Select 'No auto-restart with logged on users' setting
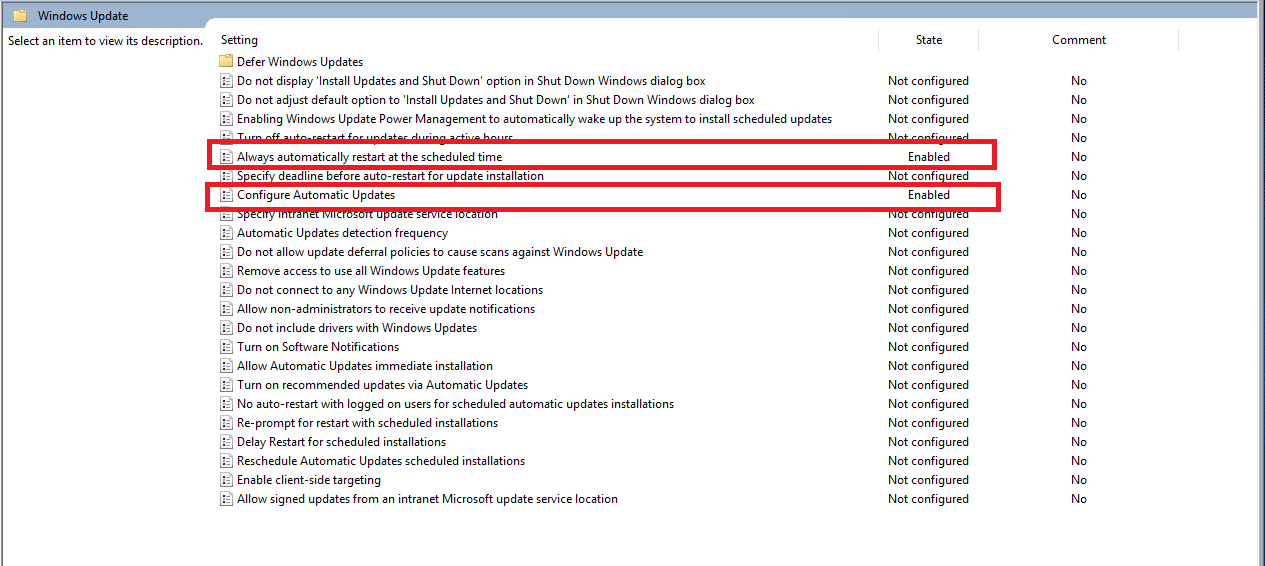The image size is (1265, 566). [x=455, y=404]
